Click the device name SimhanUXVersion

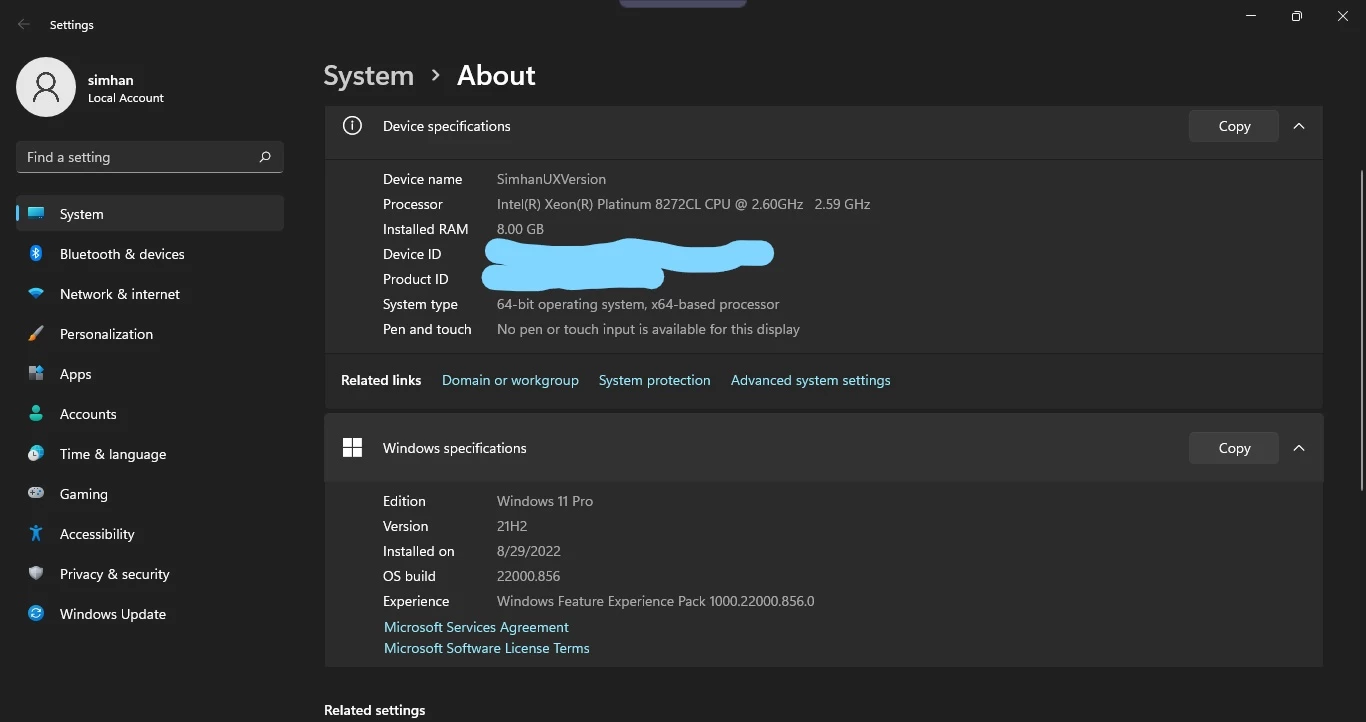(x=551, y=179)
